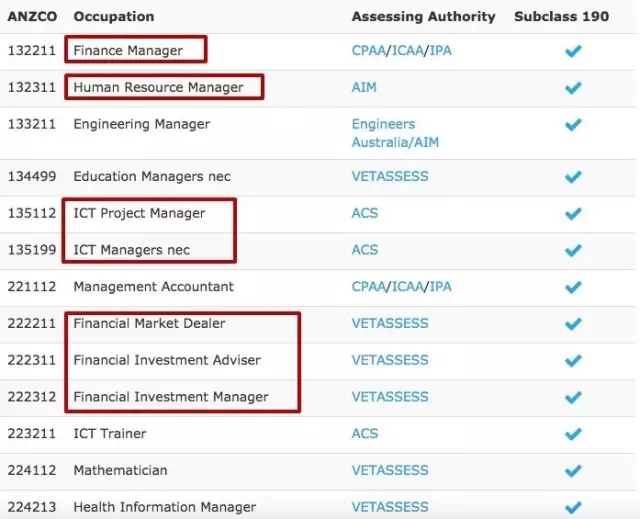
Task: Open the CPAA link for Finance Manager
Action: tap(369, 50)
